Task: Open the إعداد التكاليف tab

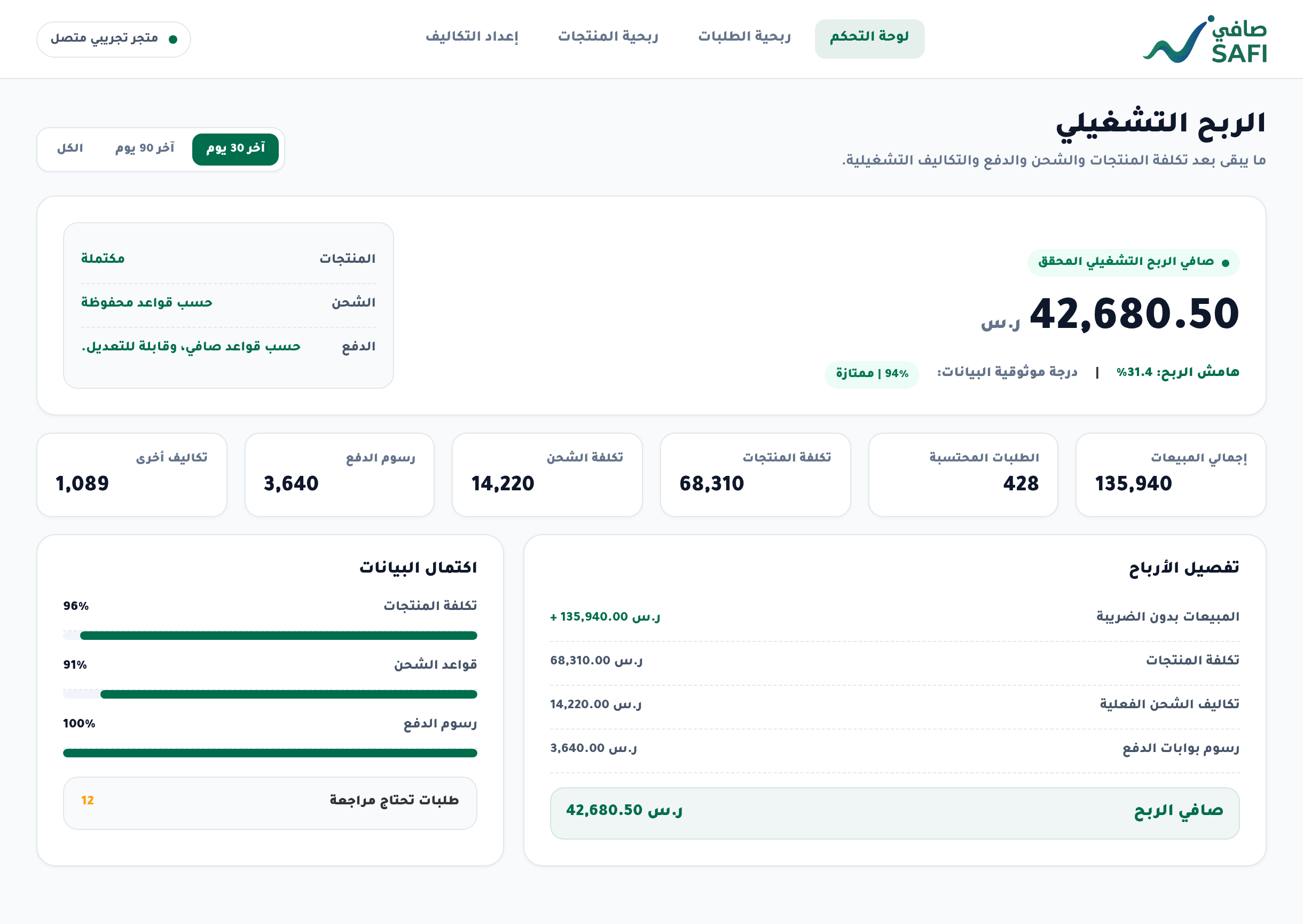Action: point(472,37)
